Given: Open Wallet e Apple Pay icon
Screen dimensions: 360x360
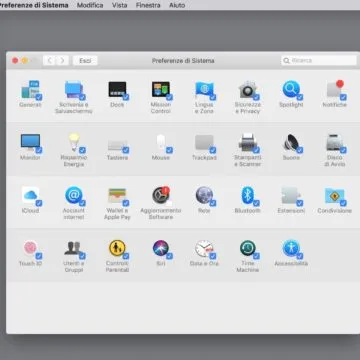Looking at the screenshot, I should (117, 196).
